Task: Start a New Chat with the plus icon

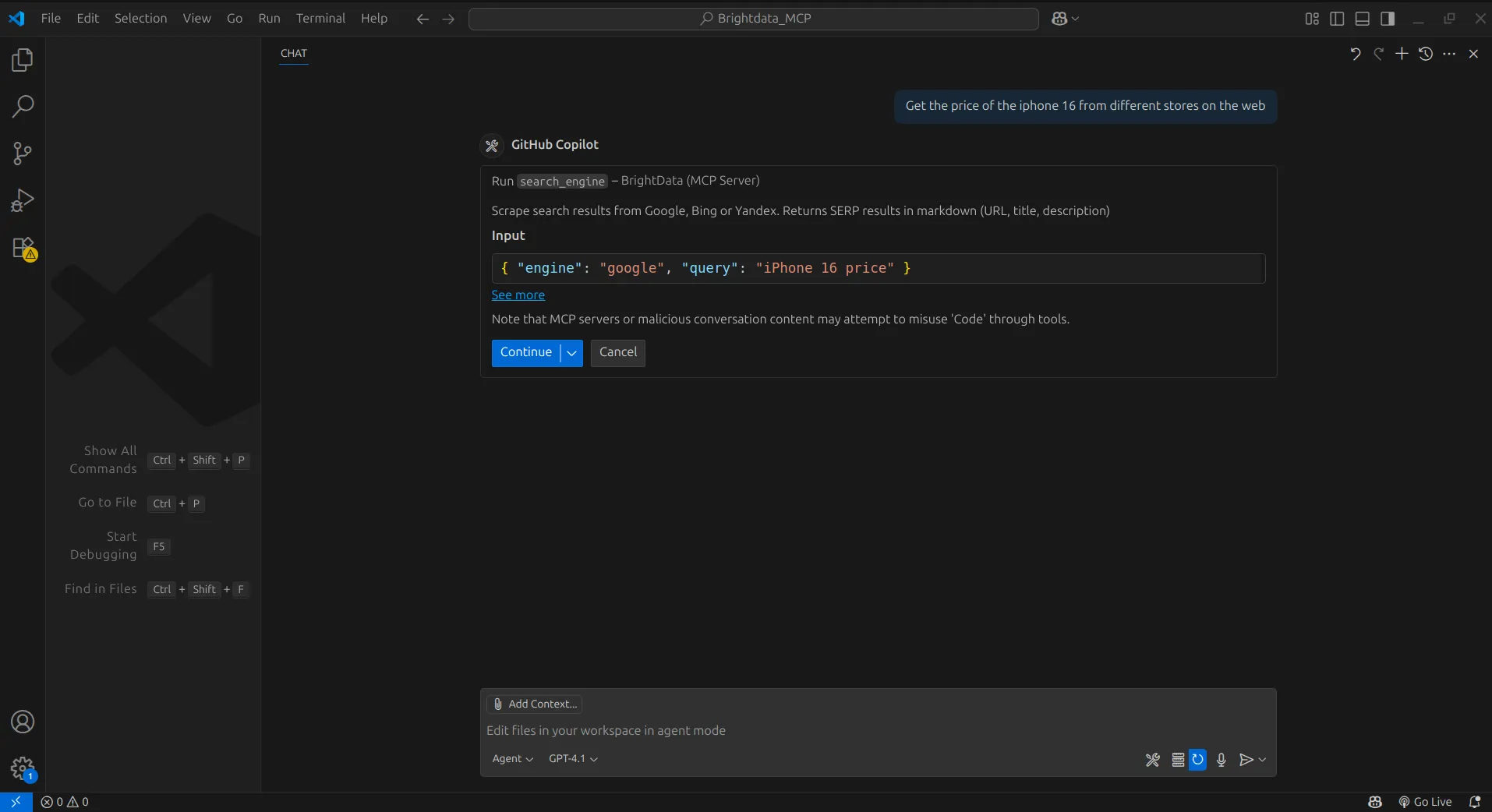Action: point(1402,54)
